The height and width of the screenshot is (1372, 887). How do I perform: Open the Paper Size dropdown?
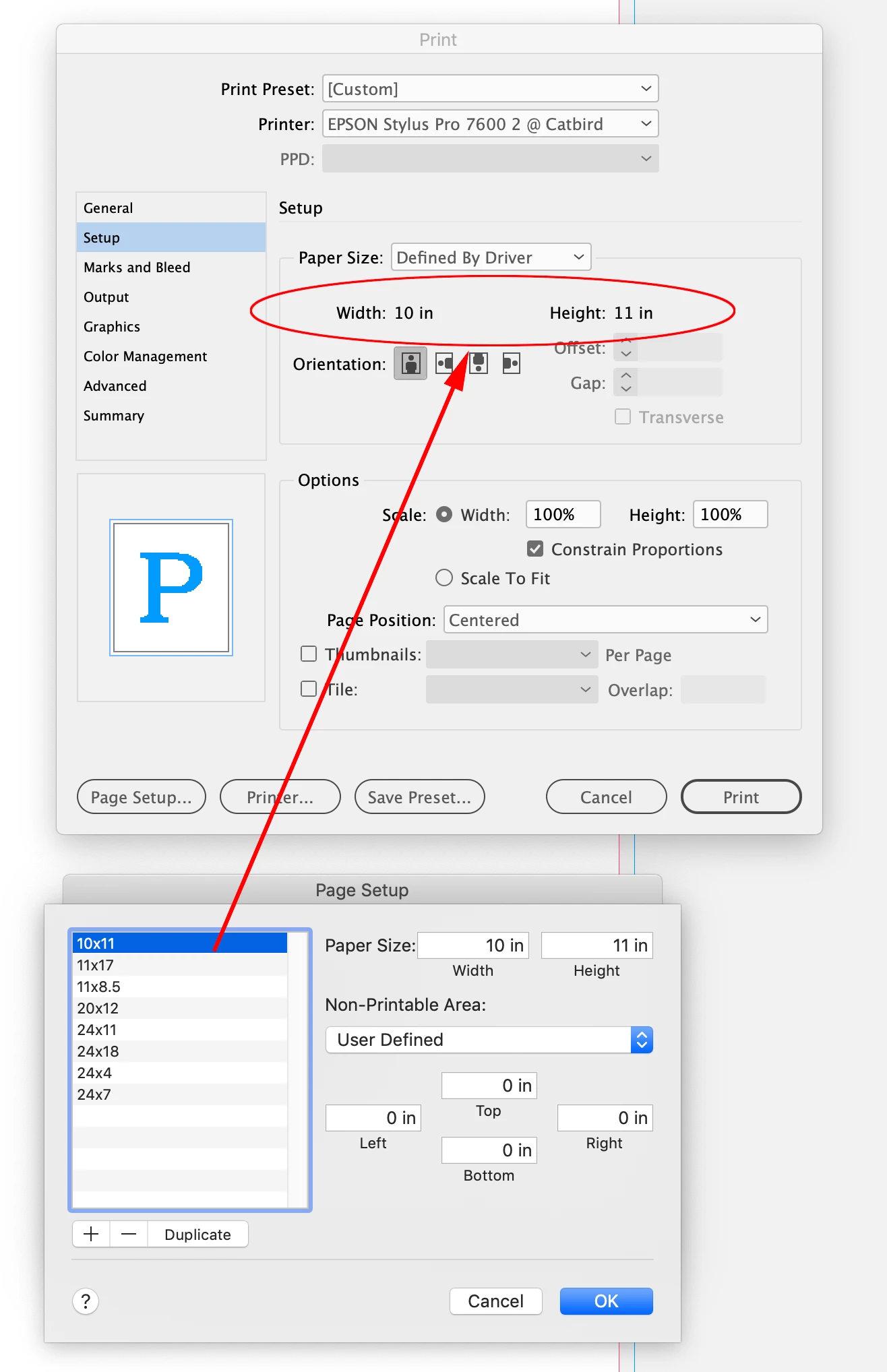tap(491, 257)
